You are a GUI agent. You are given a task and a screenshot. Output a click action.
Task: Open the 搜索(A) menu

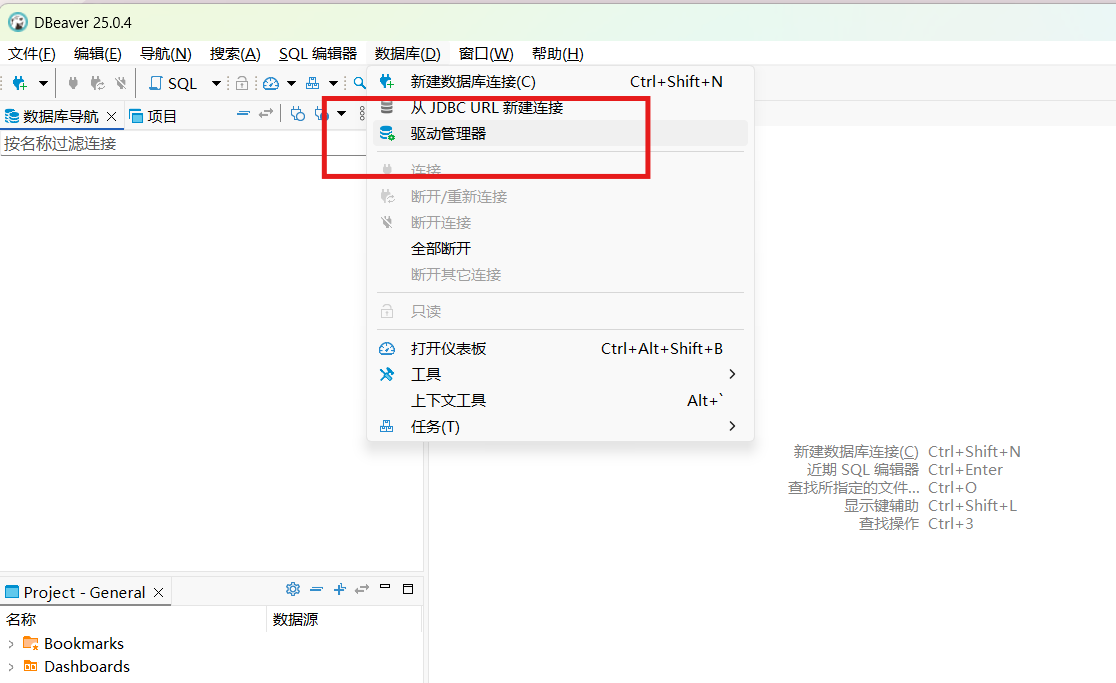click(x=235, y=53)
